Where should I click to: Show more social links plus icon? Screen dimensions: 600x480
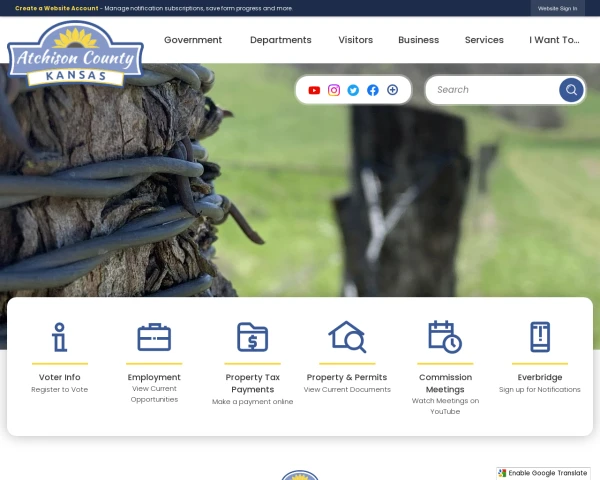(392, 90)
